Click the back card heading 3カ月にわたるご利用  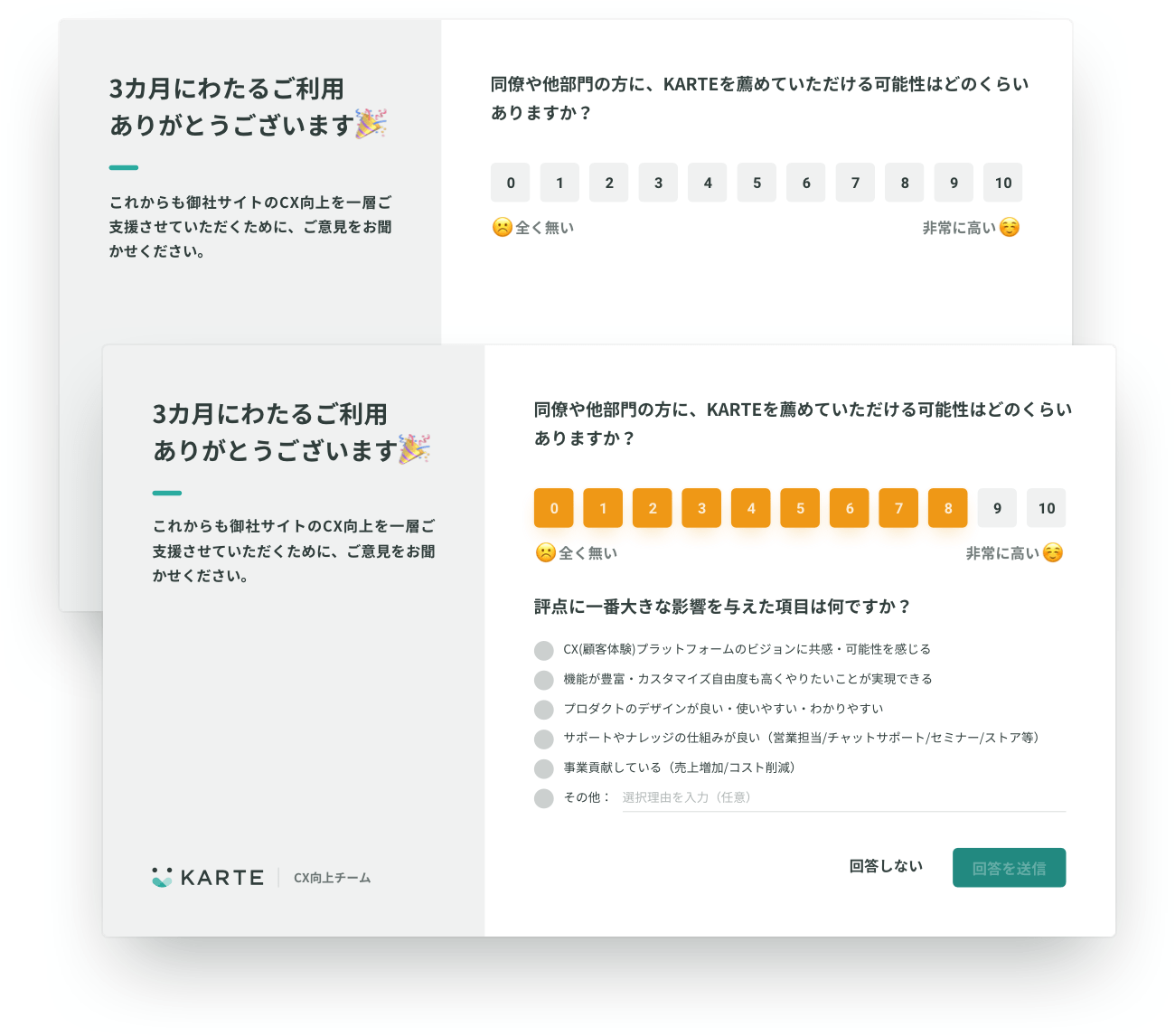tap(227, 89)
